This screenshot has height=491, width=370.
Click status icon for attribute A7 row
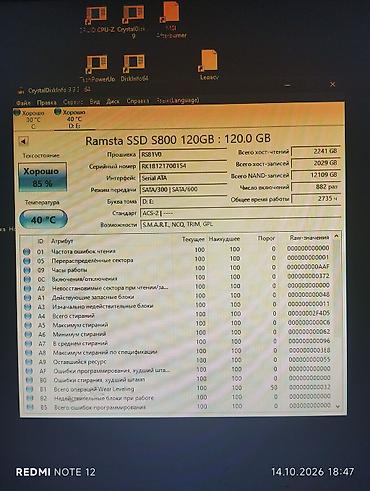click(x=29, y=344)
